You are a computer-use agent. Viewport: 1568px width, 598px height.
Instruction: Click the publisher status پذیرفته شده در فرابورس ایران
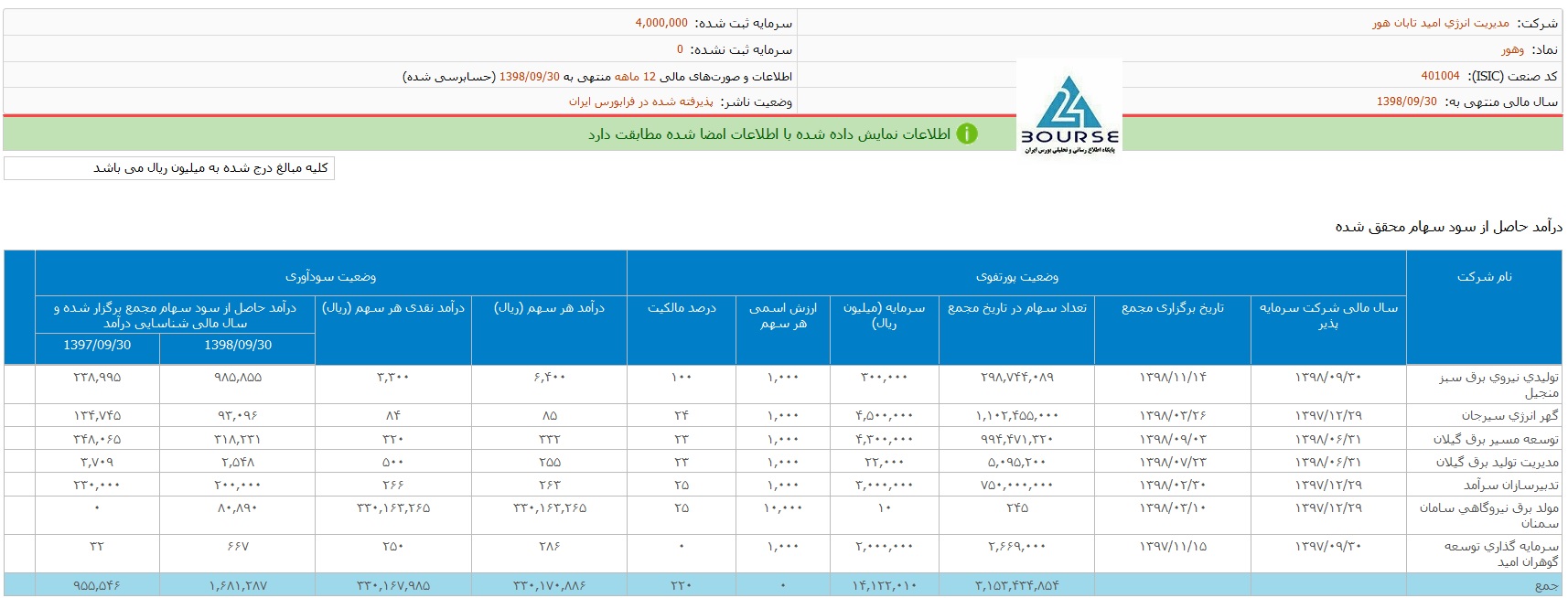click(640, 101)
